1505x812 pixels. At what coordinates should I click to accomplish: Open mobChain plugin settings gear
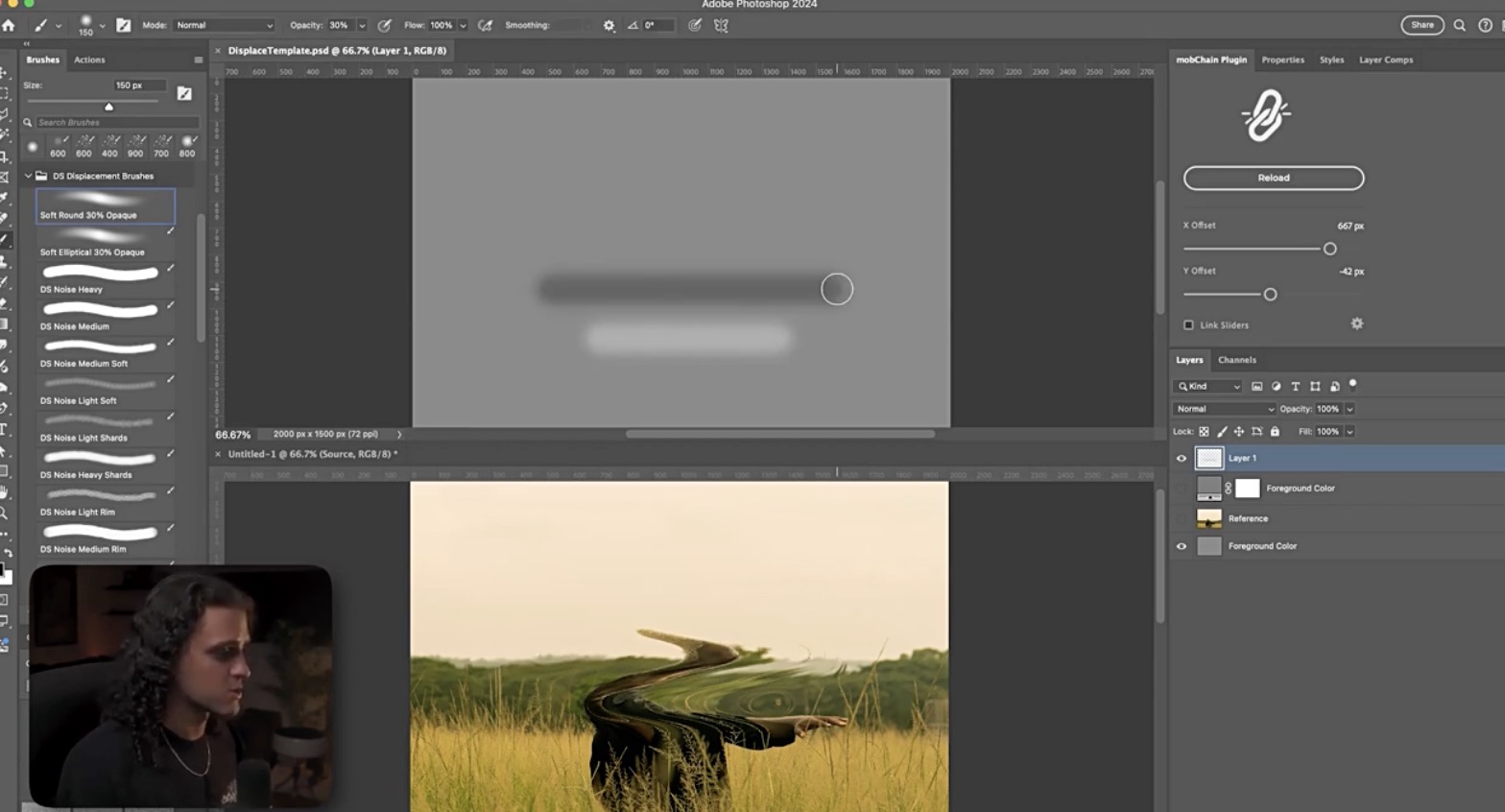1357,324
